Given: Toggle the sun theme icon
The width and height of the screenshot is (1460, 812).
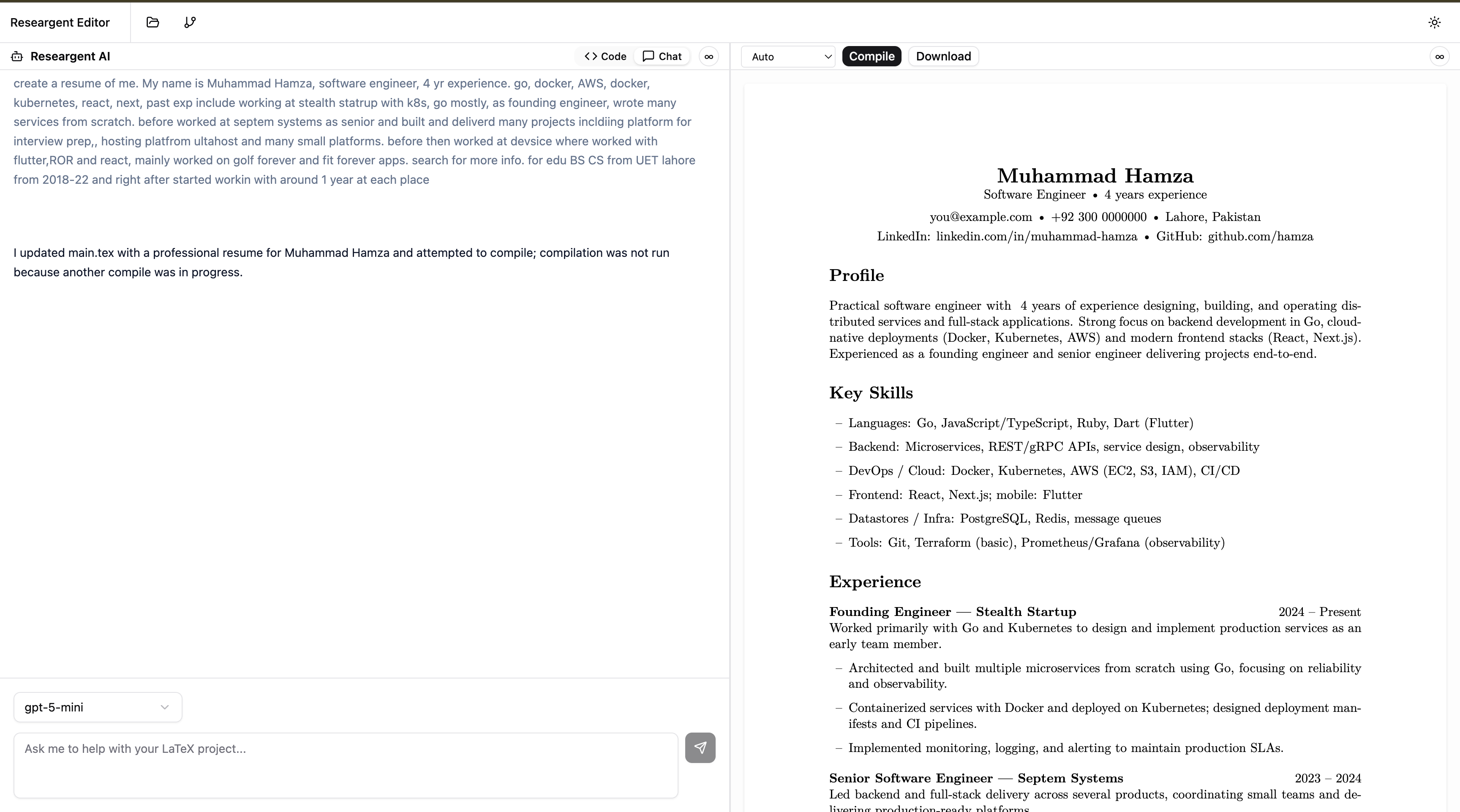Looking at the screenshot, I should 1435,23.
